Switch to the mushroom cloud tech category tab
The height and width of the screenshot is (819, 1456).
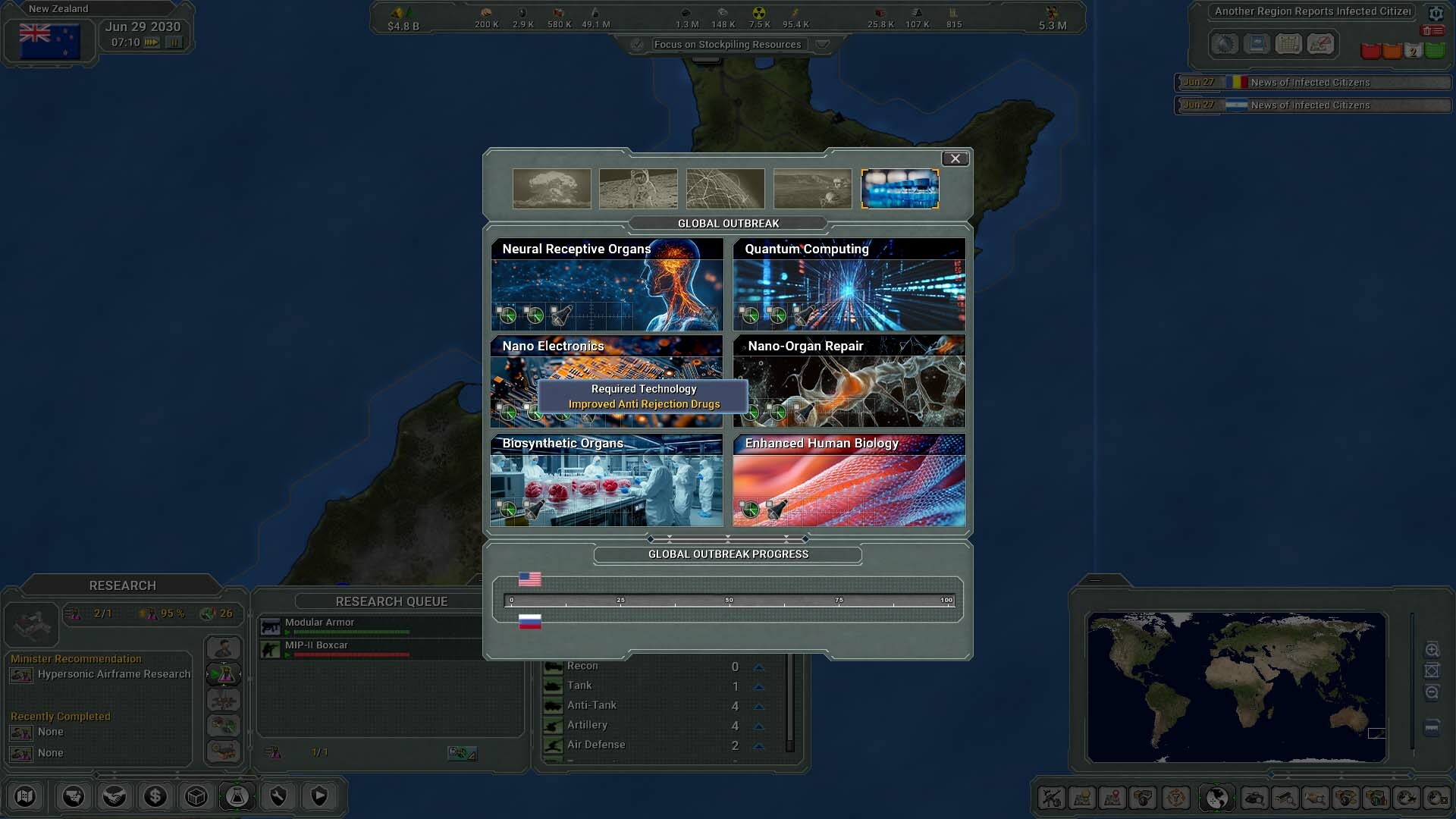[551, 189]
